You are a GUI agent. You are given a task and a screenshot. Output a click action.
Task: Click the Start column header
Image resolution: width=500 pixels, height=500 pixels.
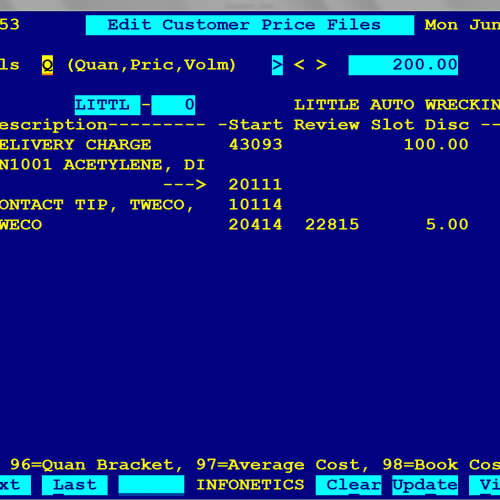(256, 125)
